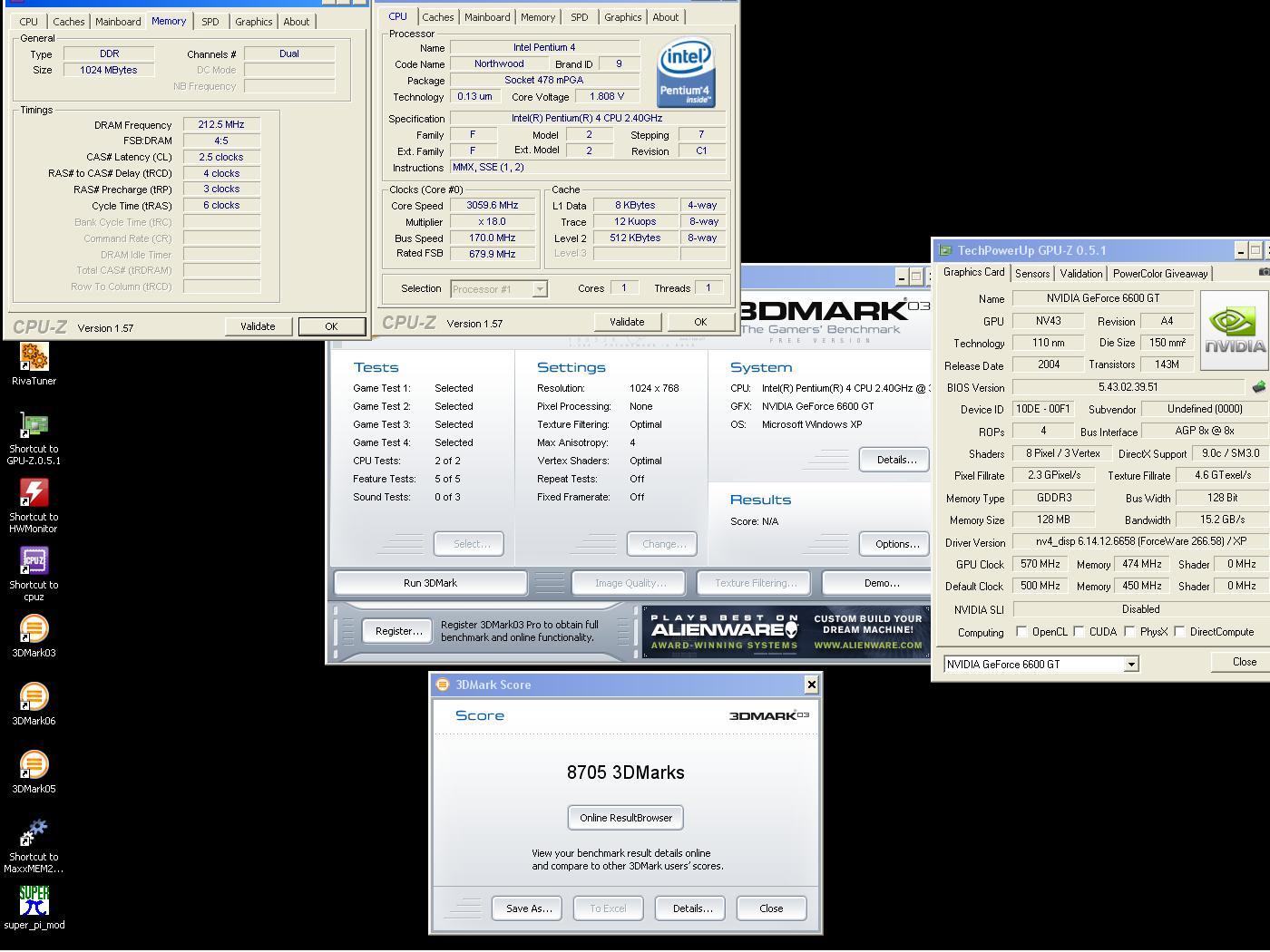Toggle the OpenCL checkbox in GPU-Z
1270x952 pixels.
(1021, 631)
